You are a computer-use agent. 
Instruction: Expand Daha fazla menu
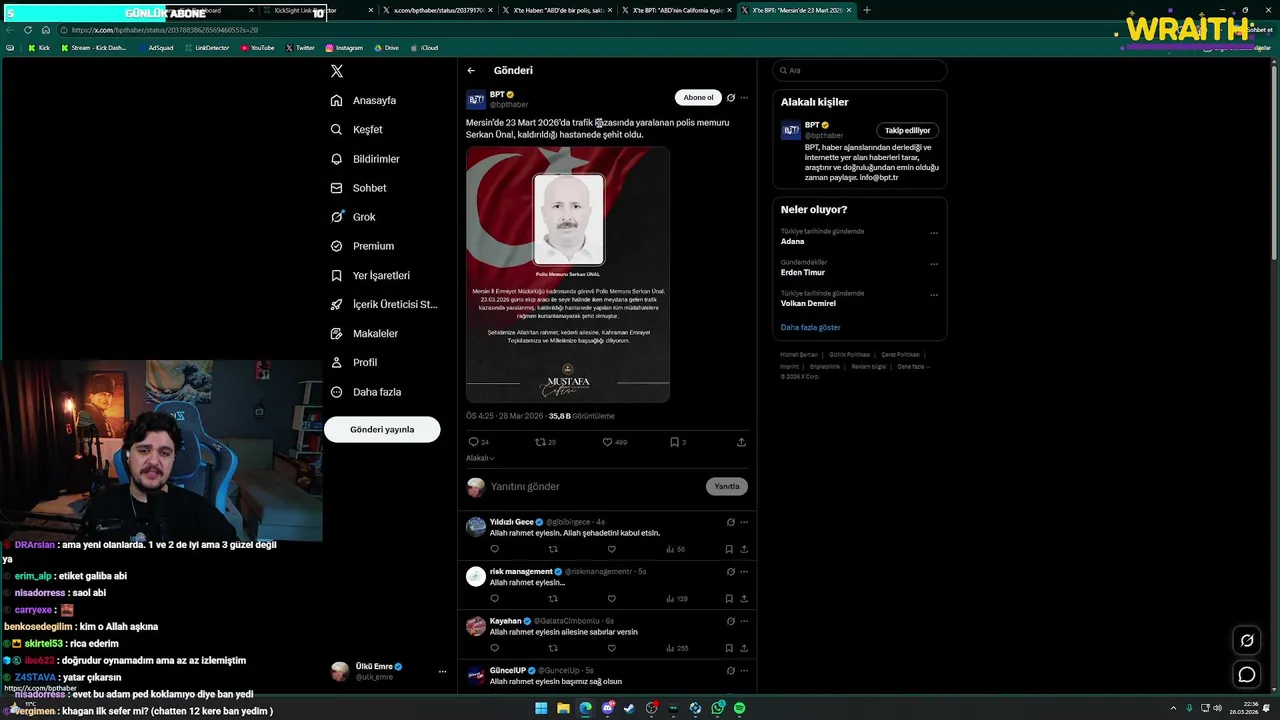[x=366, y=392]
